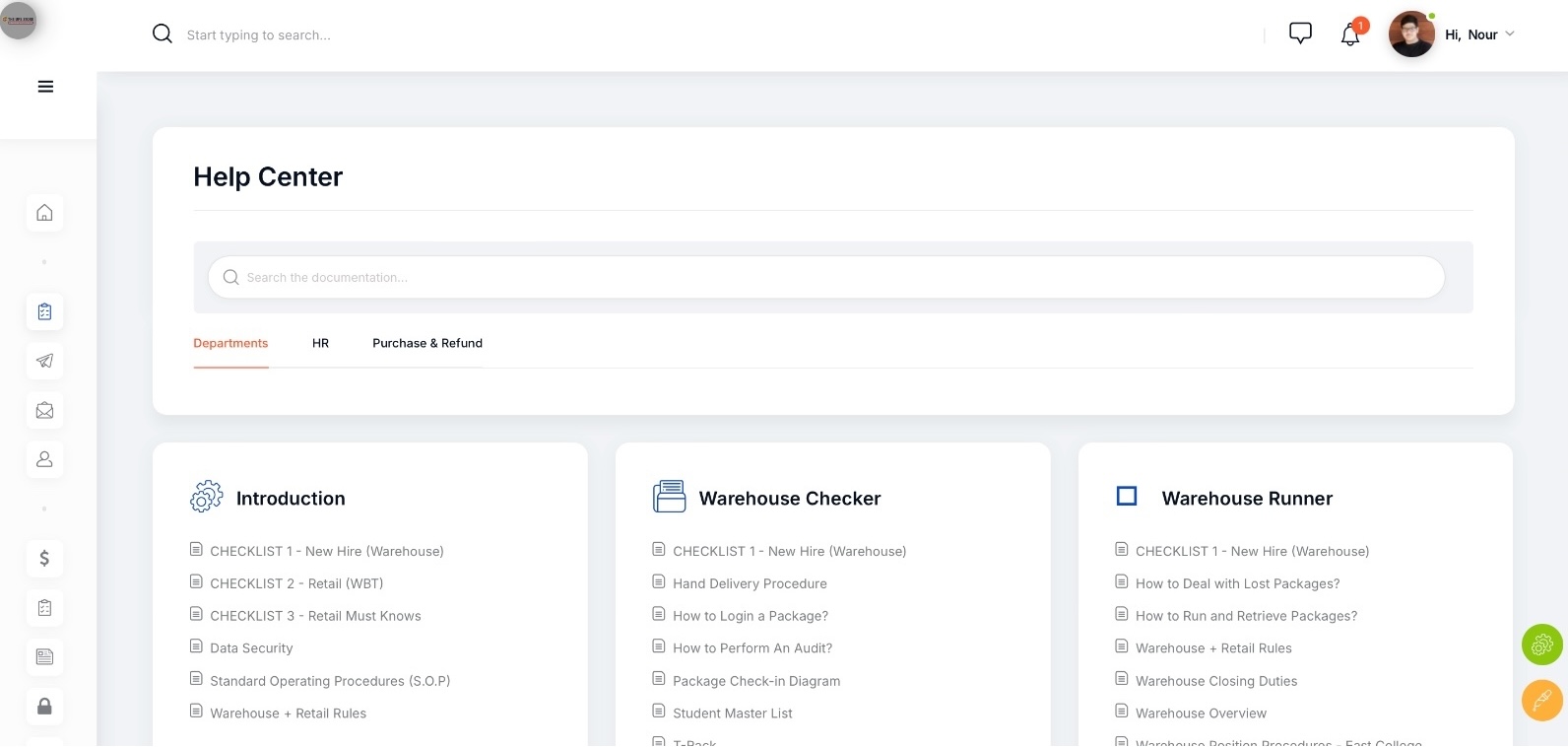1568x747 pixels.
Task: Click the home icon in sidebar
Action: (44, 213)
